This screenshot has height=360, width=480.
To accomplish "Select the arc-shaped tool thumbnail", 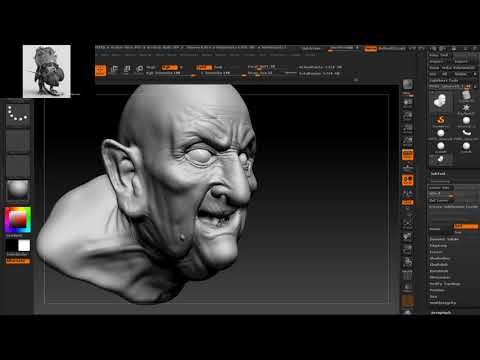I will (x=466, y=133).
